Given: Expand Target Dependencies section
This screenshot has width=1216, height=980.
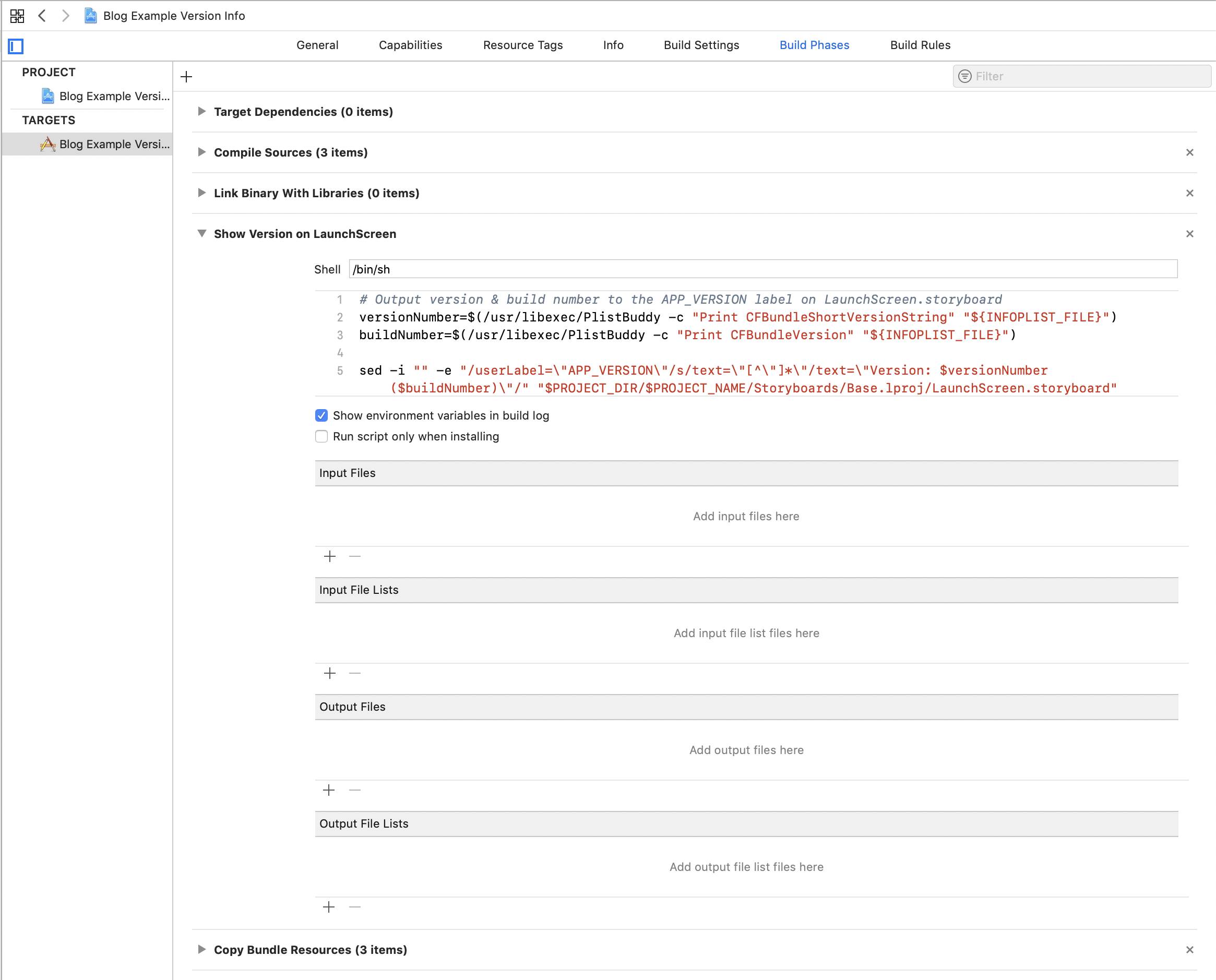Looking at the screenshot, I should (201, 112).
